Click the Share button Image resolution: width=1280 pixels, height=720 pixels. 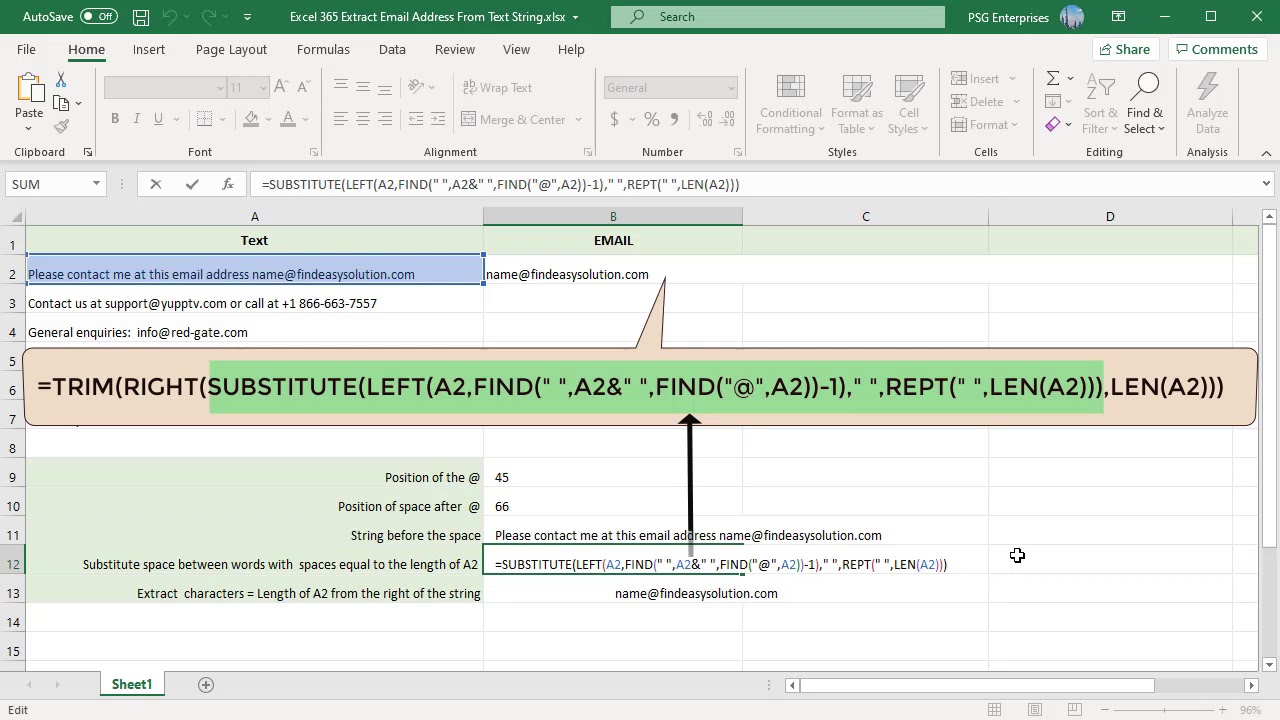[1124, 49]
